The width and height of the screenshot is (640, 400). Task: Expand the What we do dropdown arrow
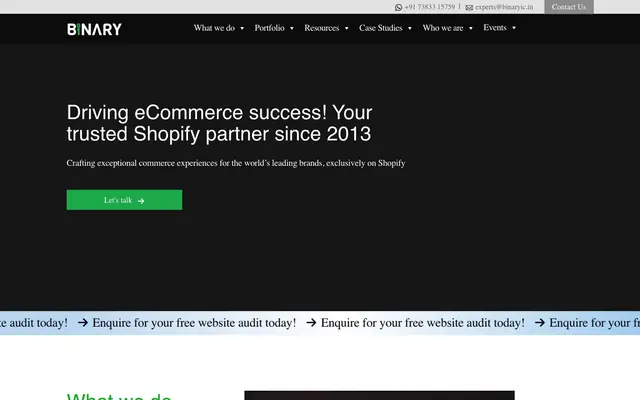pos(242,28)
